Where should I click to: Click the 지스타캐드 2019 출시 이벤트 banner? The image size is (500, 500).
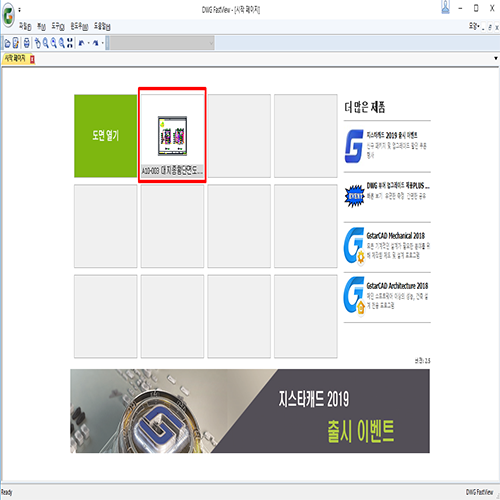(250, 411)
